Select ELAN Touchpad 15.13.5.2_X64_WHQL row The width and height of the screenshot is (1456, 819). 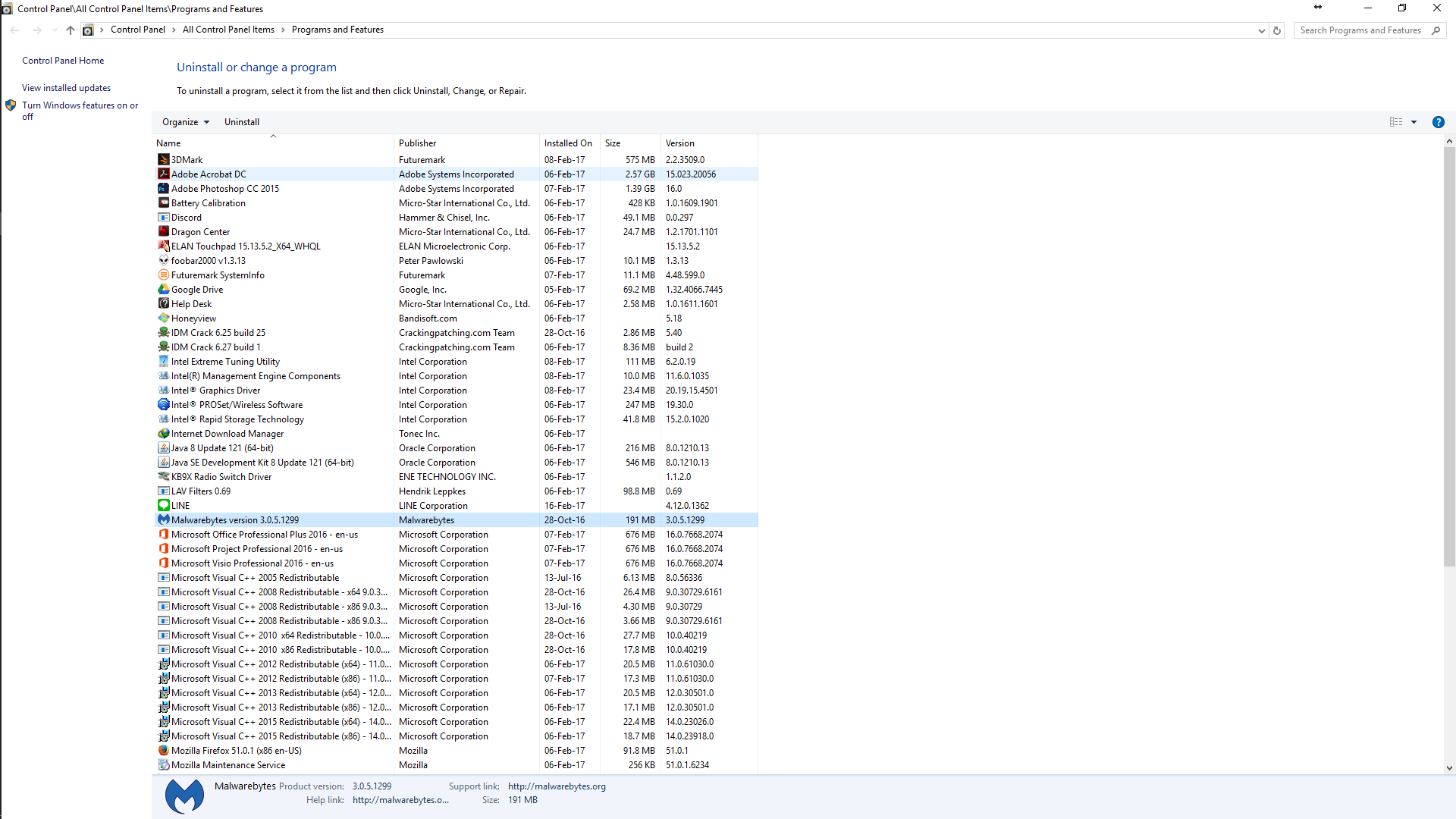[x=455, y=246]
